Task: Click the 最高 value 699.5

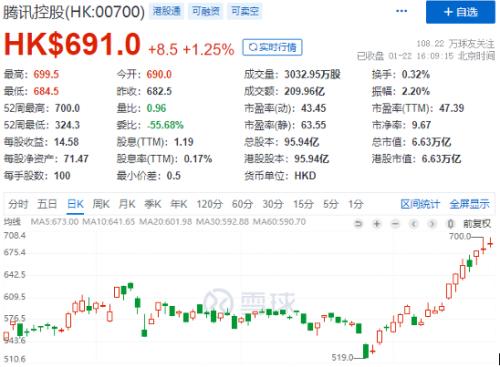Action: 46,74
